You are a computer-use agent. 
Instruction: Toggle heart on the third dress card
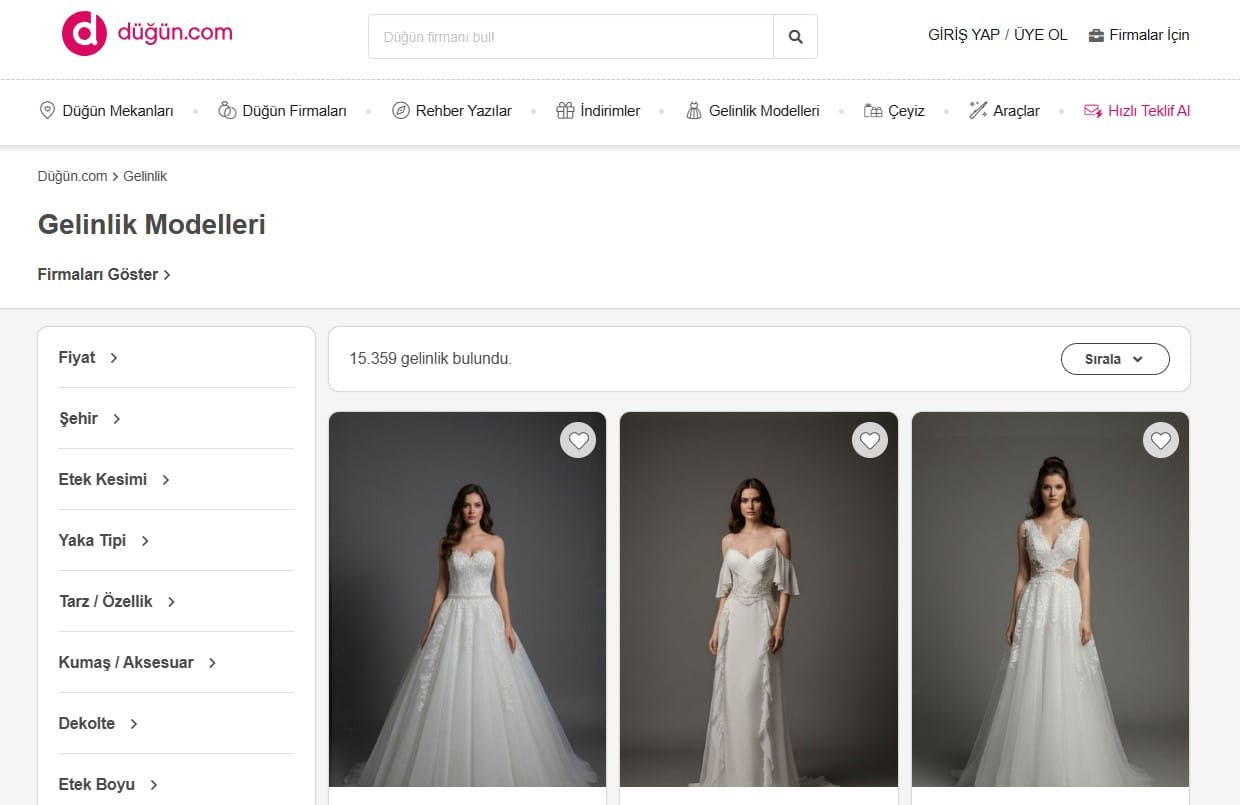(x=1160, y=440)
